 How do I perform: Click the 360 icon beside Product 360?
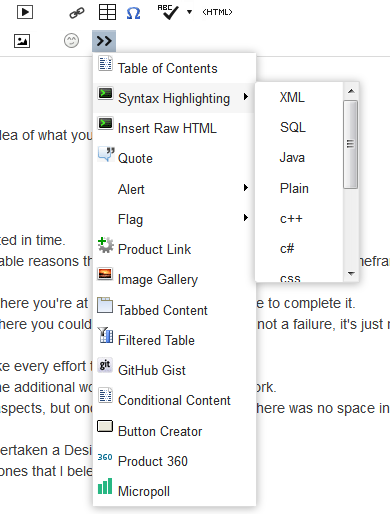coord(105,457)
